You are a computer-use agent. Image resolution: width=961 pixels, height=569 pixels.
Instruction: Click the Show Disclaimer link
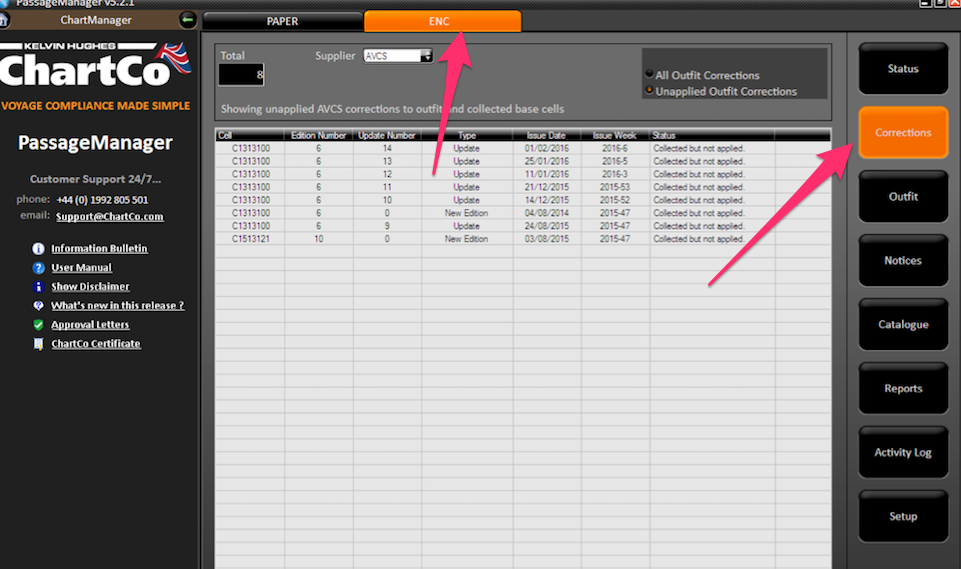tap(90, 286)
